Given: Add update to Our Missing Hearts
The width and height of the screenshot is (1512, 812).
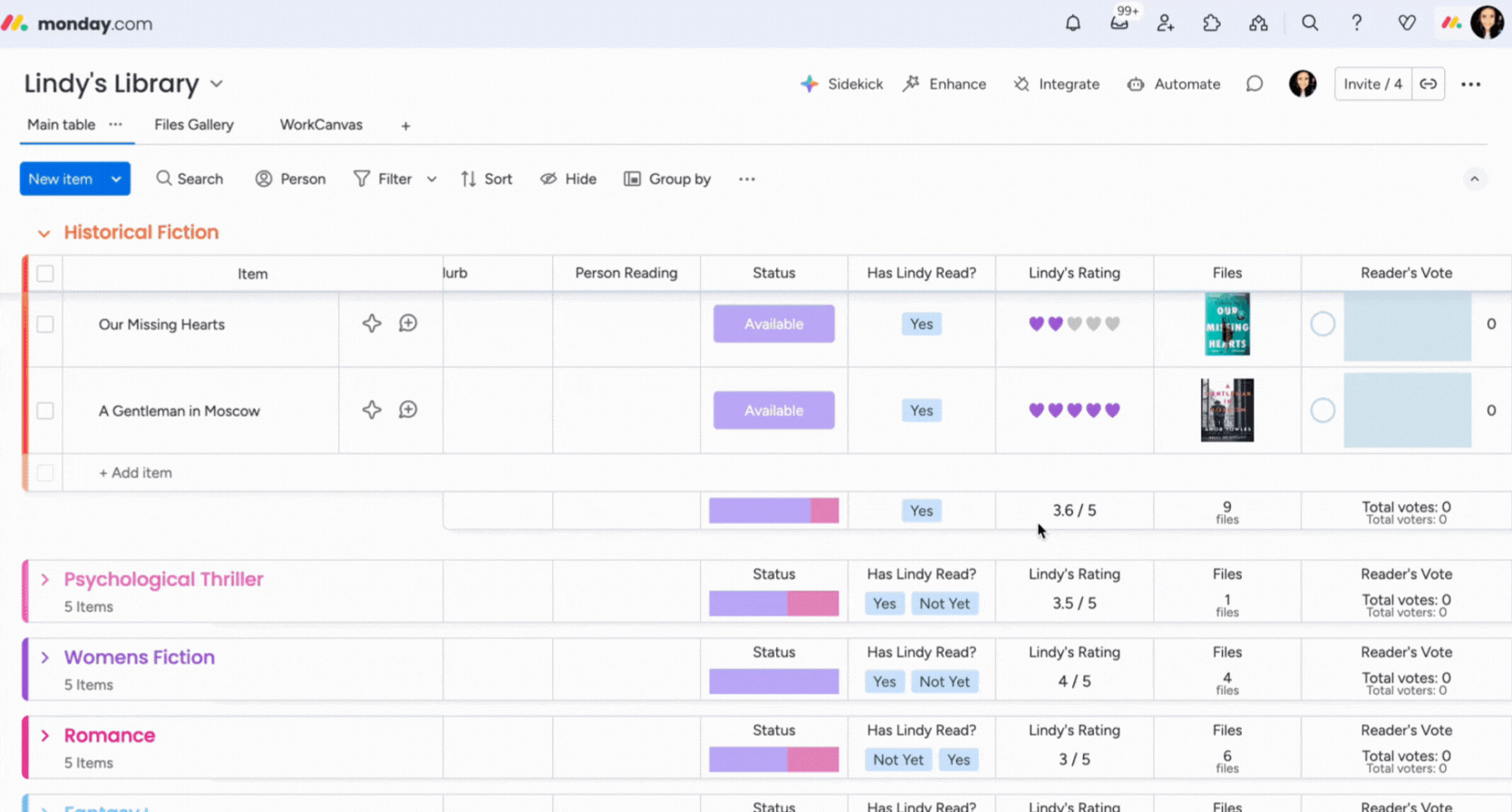Looking at the screenshot, I should pyautogui.click(x=408, y=324).
